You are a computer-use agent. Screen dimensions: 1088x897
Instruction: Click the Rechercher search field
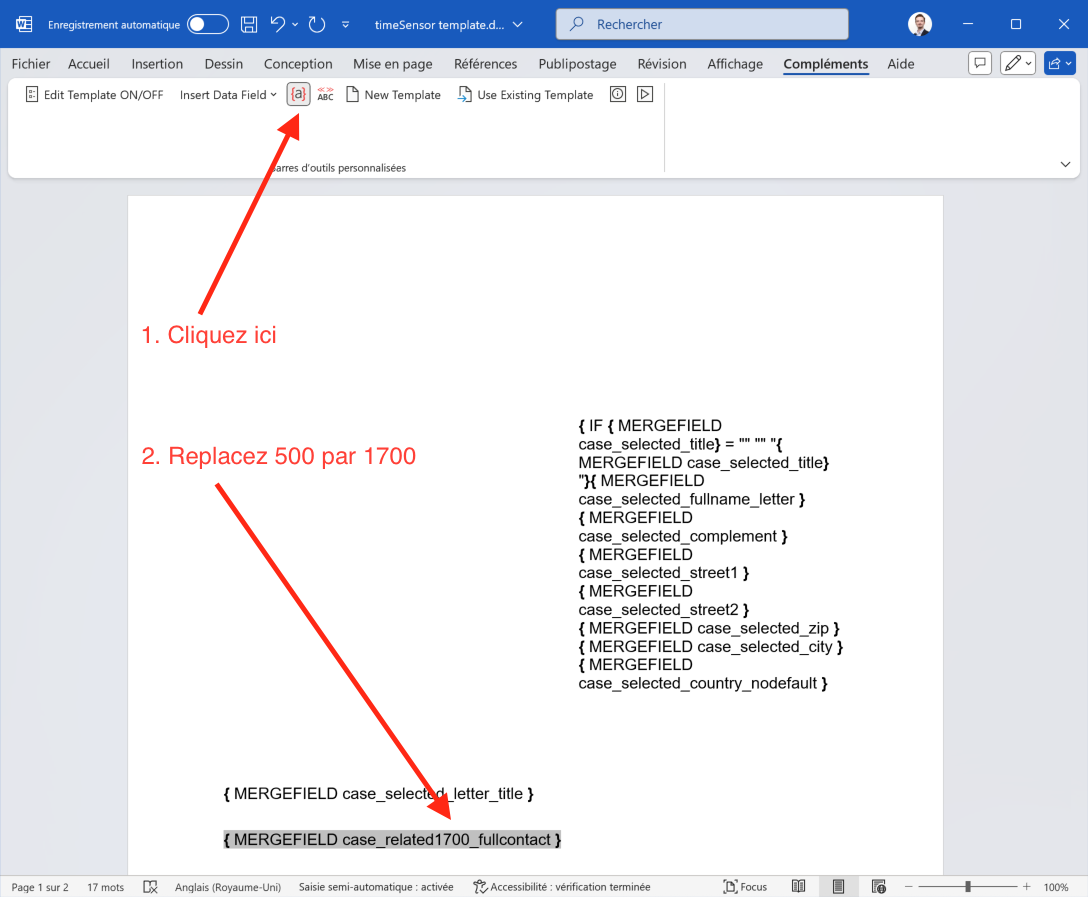click(x=702, y=24)
